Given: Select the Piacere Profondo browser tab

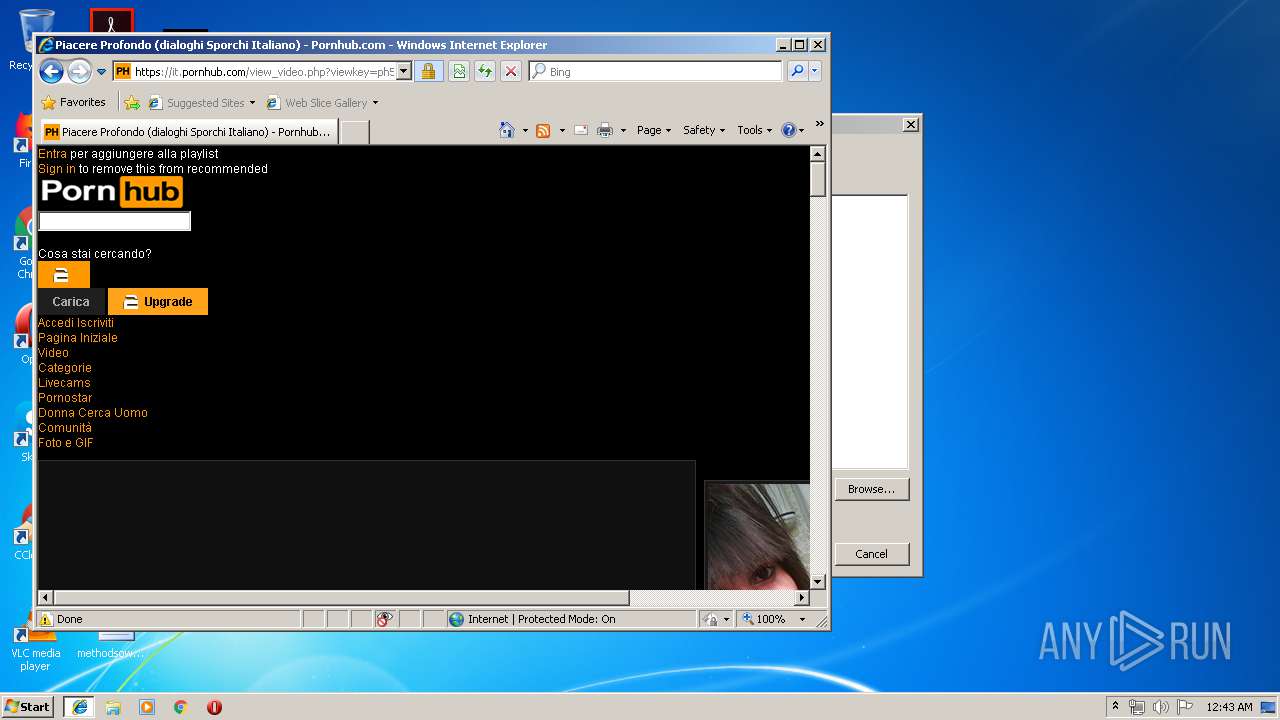Looking at the screenshot, I should (188, 132).
